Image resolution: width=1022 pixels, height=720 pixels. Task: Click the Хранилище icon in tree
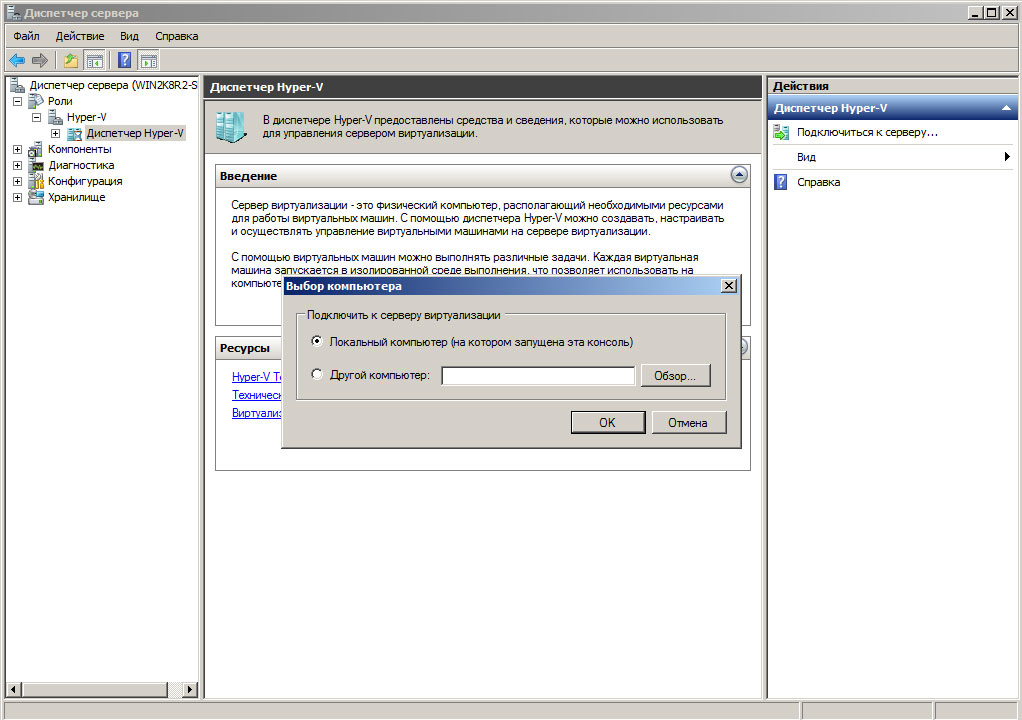[36, 197]
